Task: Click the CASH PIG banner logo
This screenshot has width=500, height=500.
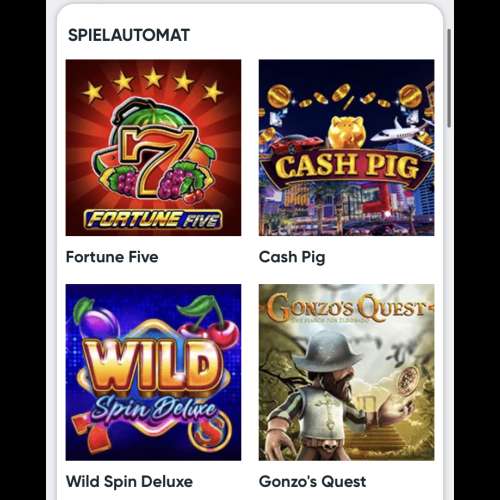Action: [346, 166]
